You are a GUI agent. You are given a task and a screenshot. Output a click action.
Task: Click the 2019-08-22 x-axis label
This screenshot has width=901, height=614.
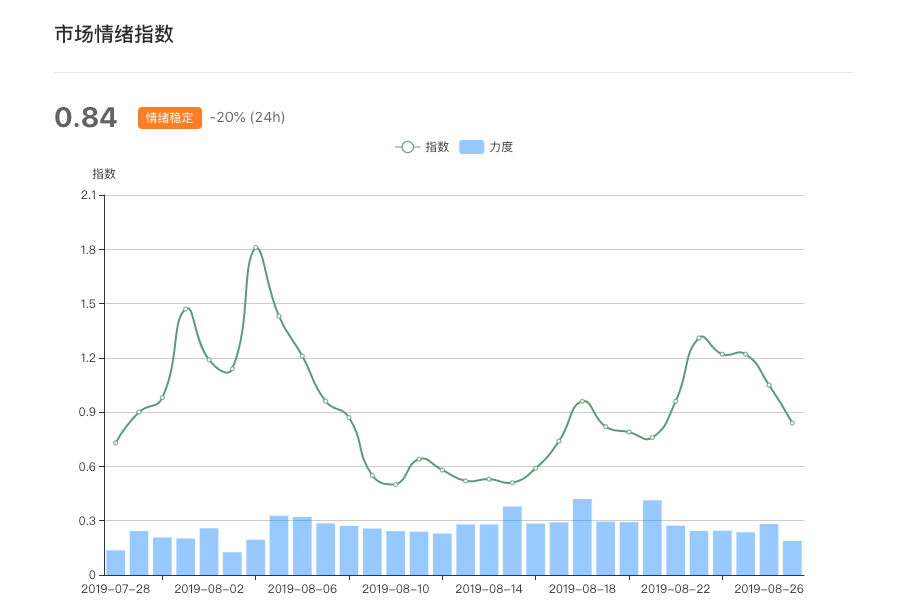pyautogui.click(x=676, y=589)
